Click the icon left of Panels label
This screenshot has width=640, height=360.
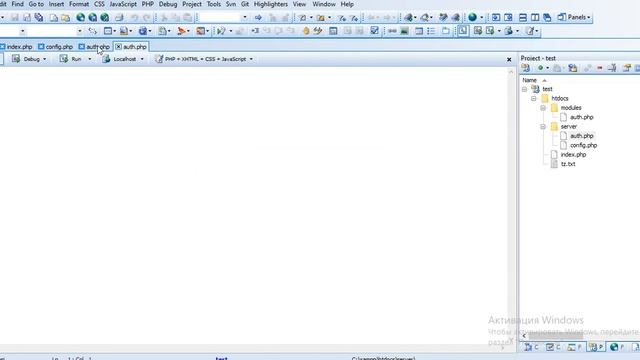(562, 17)
